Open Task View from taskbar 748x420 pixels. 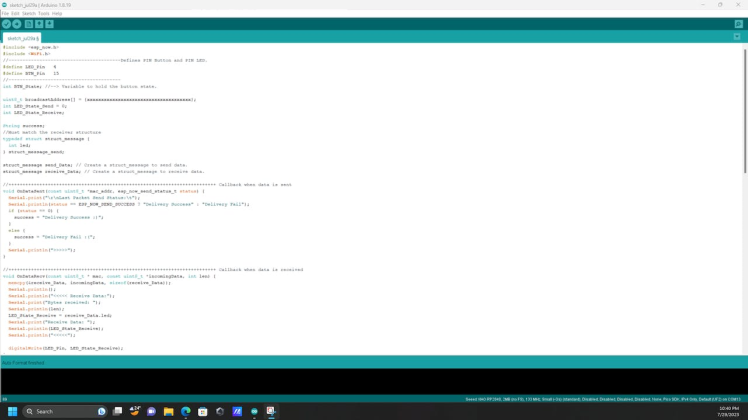(117, 411)
